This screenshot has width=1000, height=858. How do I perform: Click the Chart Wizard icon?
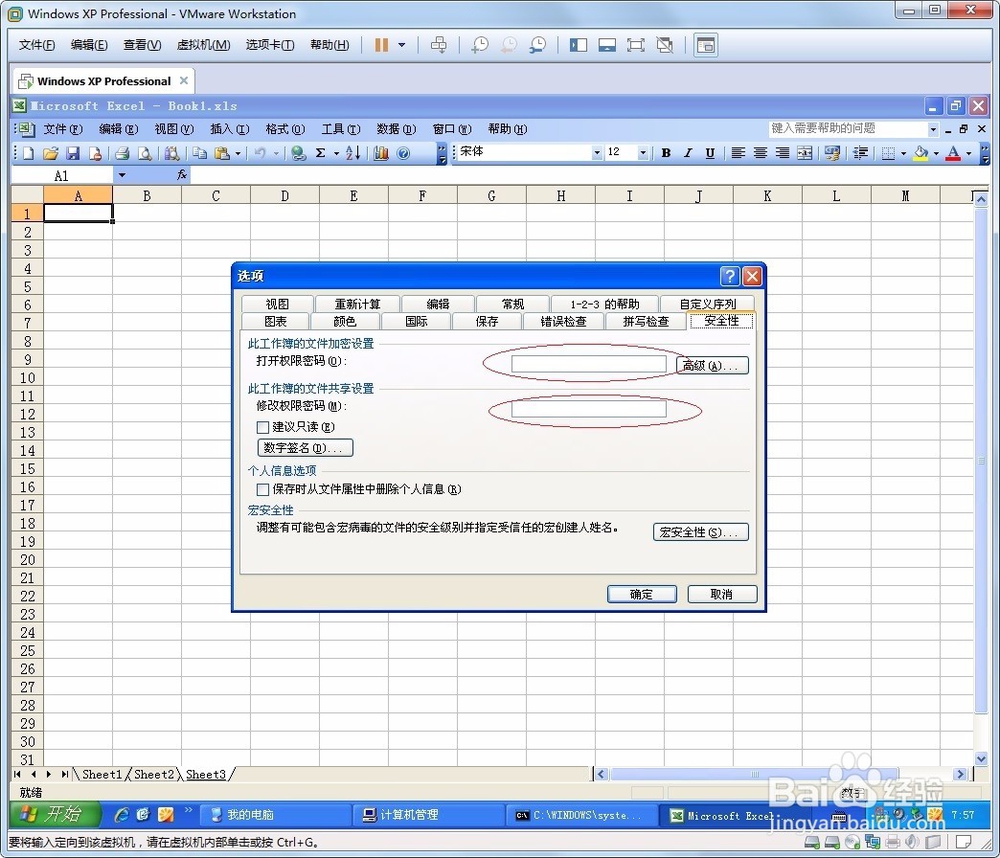381,153
